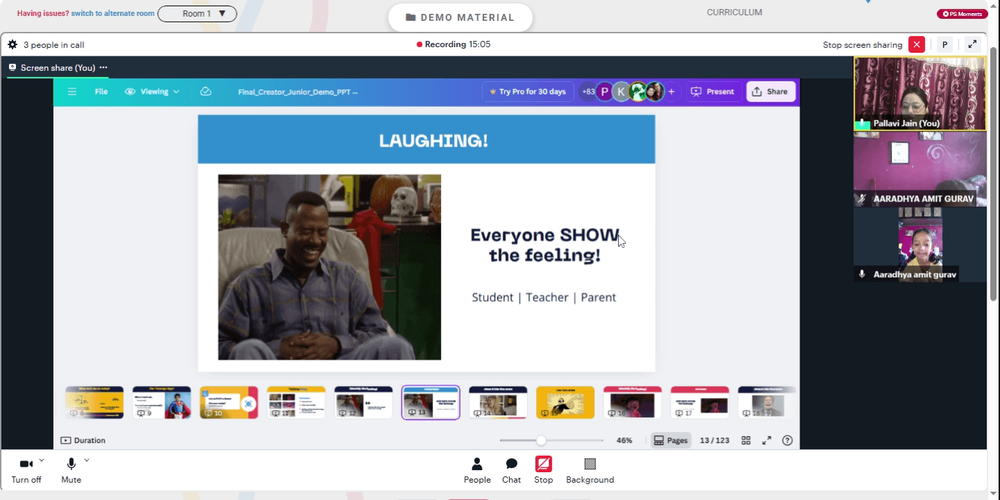Open the Canva hamburger menu
The width and height of the screenshot is (1000, 500).
pos(72,92)
